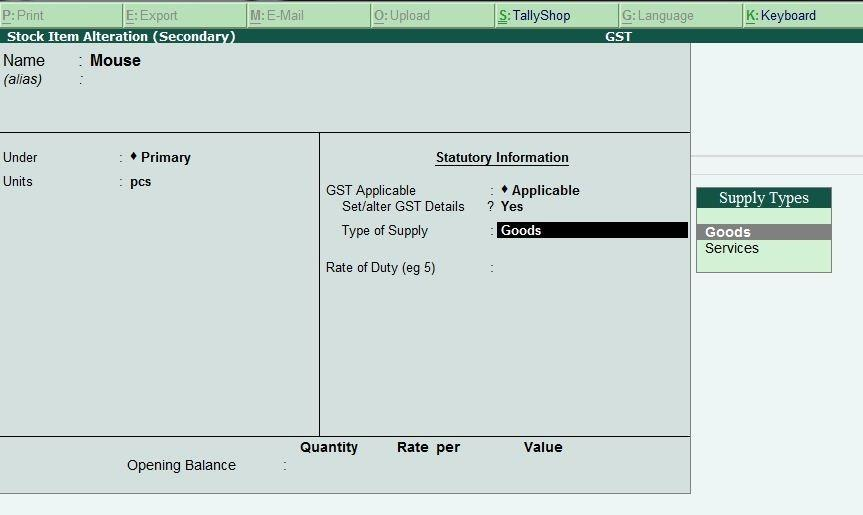Click the Type of Supply field
The height and width of the screenshot is (515, 863).
tap(592, 230)
